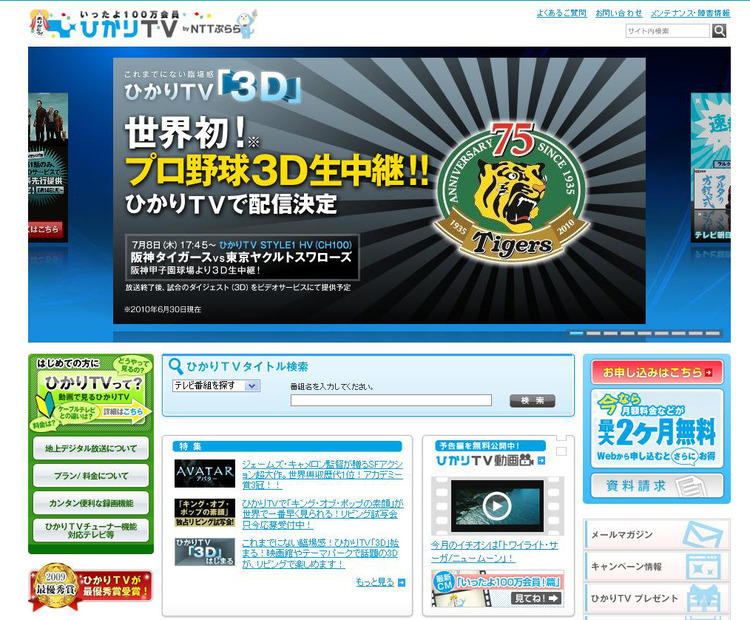This screenshot has width=750, height=620.
Task: Select the first carousel slide indicator
Action: 576,333
